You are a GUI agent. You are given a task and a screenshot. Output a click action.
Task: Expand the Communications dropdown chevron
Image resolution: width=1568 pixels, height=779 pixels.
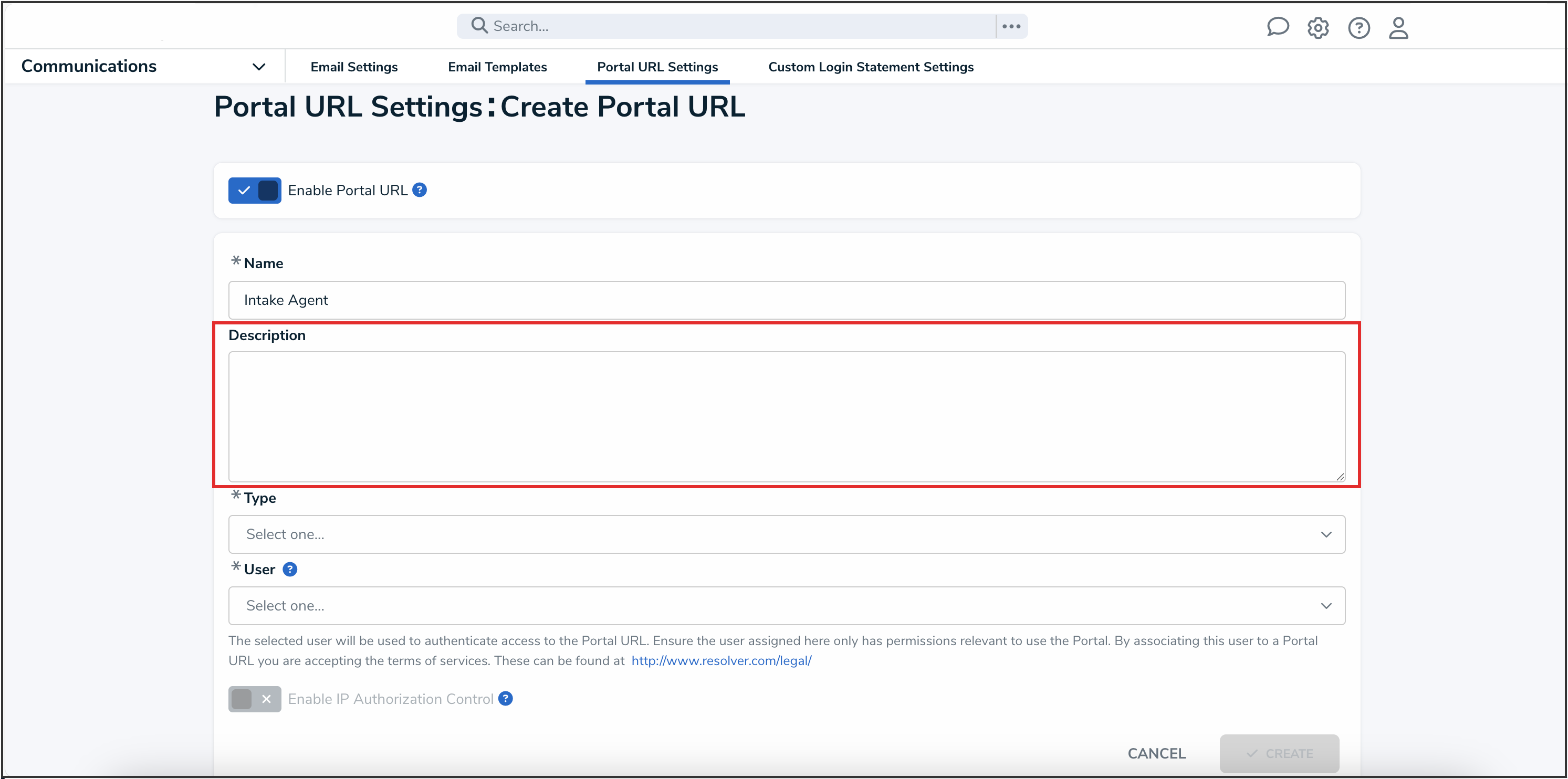pos(259,66)
